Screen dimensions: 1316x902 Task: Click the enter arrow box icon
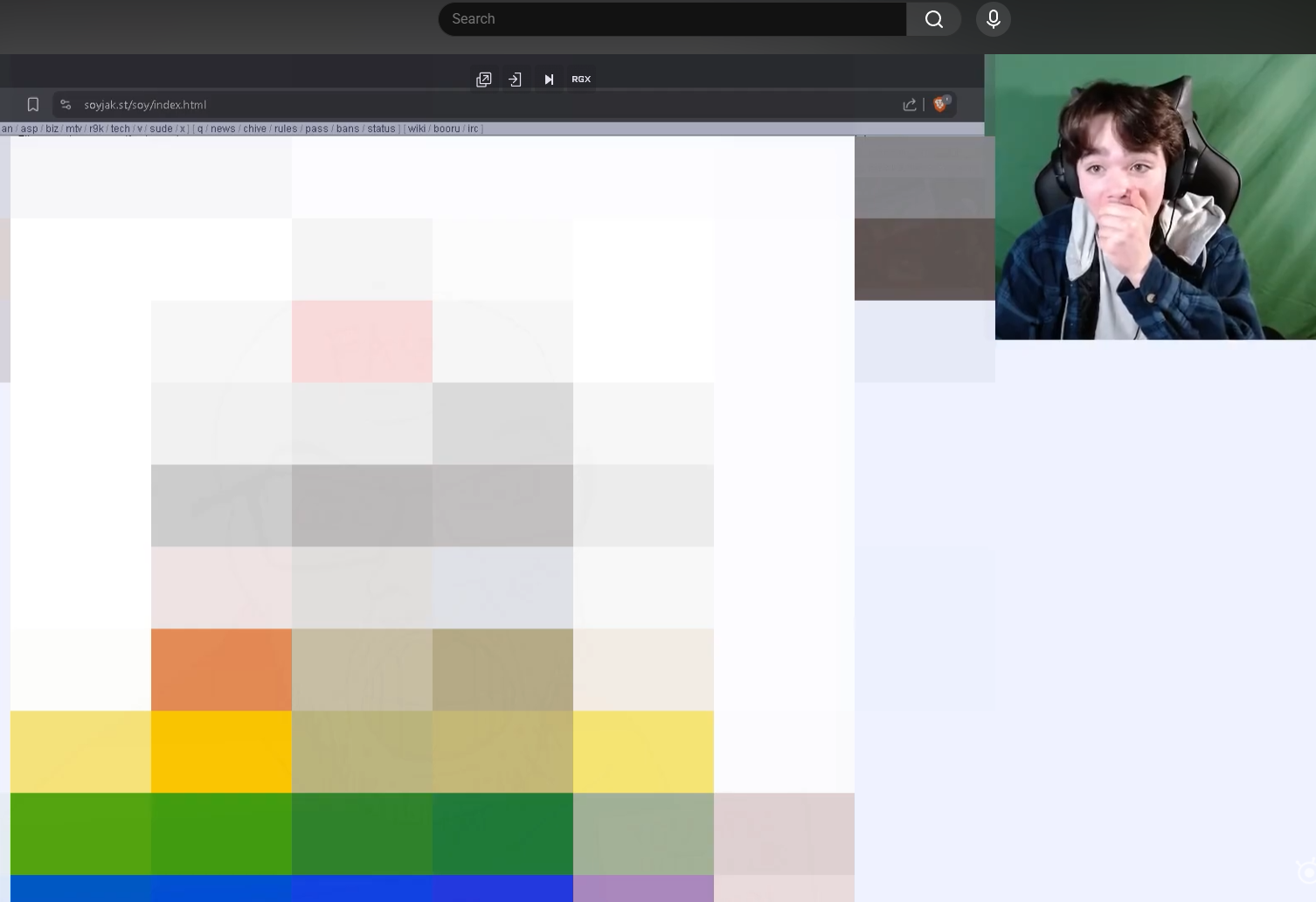coord(515,80)
